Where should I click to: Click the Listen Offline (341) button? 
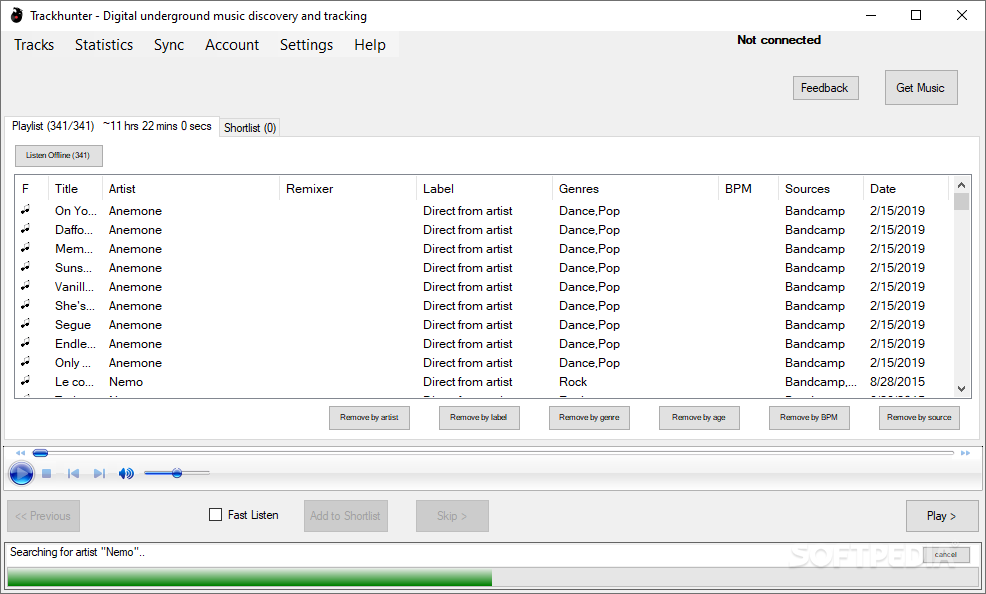tap(58, 155)
